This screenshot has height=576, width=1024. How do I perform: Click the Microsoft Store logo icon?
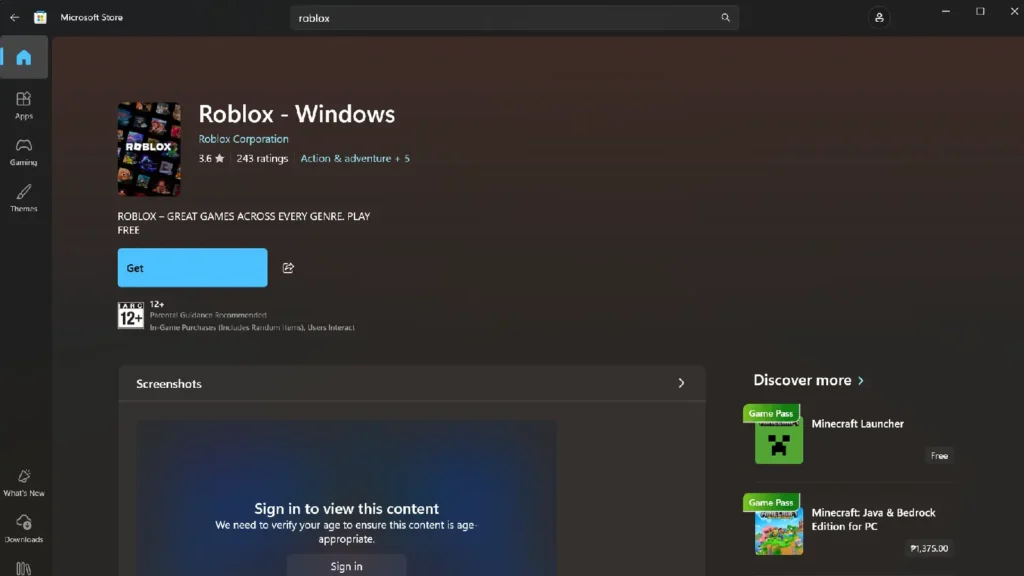[40, 18]
